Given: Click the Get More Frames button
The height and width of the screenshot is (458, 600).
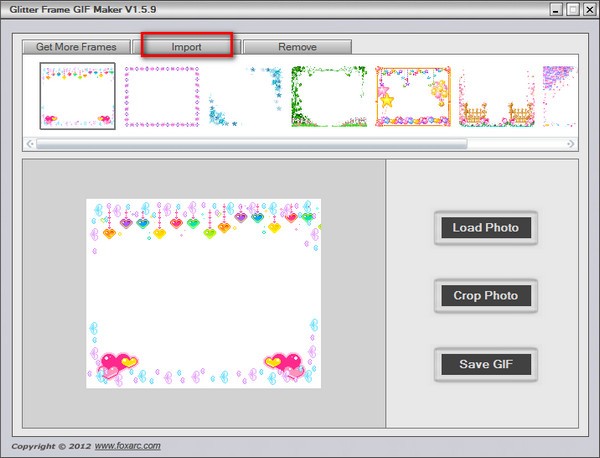Looking at the screenshot, I should point(77,47).
